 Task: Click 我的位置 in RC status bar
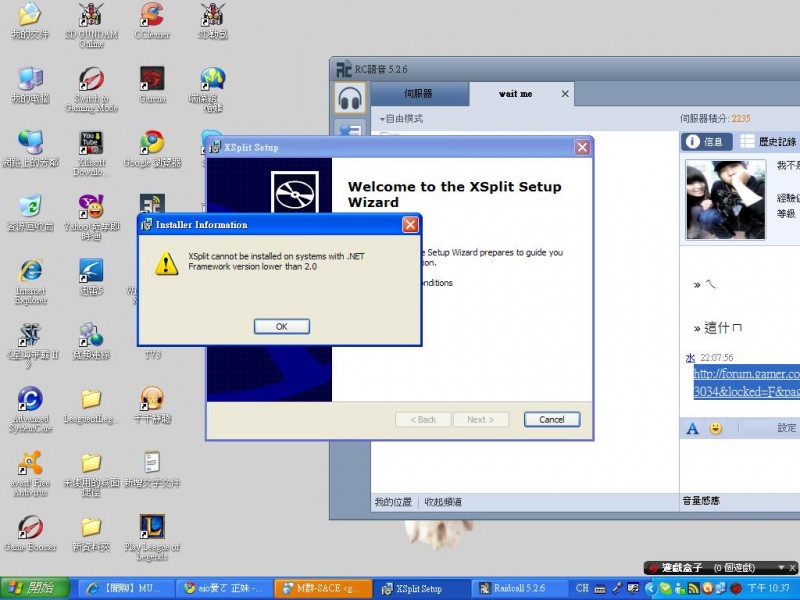(393, 502)
